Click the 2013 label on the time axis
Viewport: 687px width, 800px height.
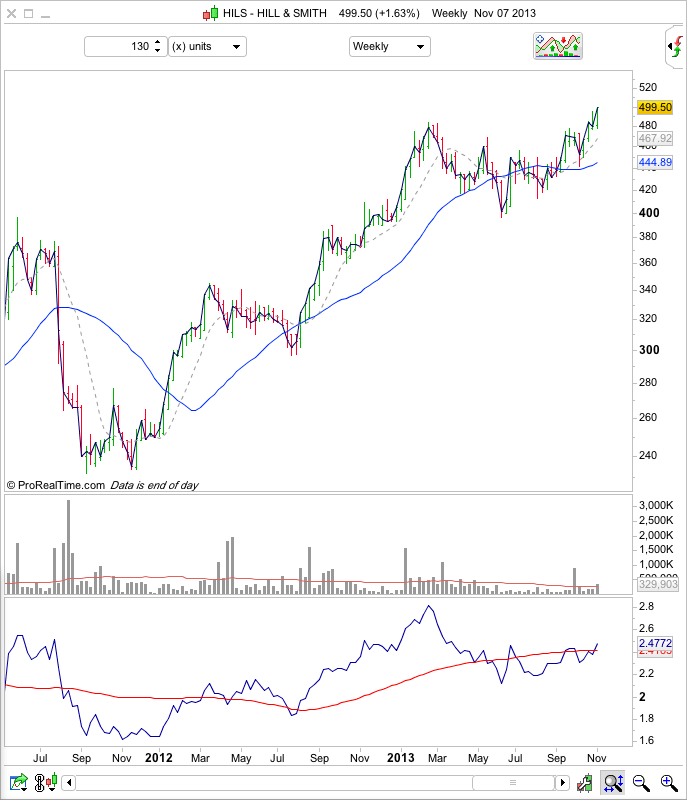coord(400,758)
